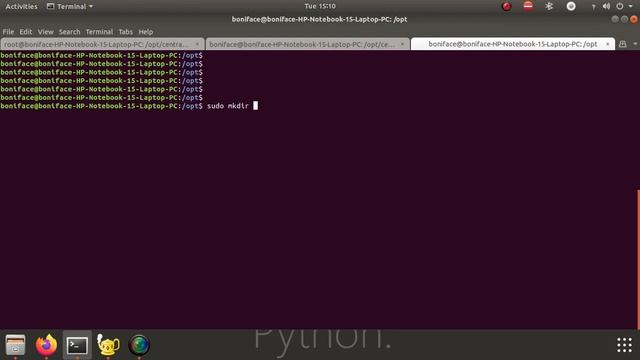The height and width of the screenshot is (360, 640).
Task: Show applications grid button
Action: [x=624, y=345]
